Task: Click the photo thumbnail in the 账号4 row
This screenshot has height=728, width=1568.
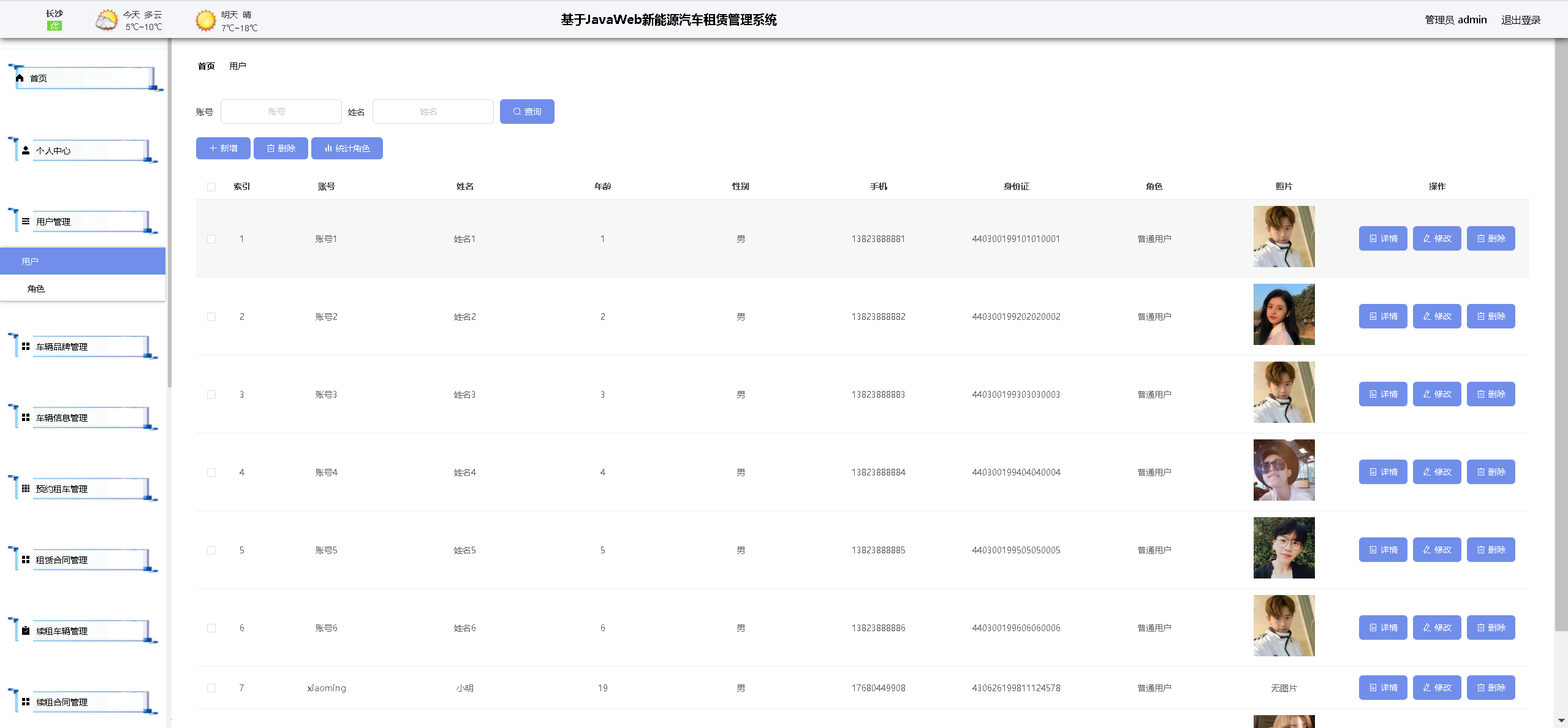Action: pos(1284,470)
